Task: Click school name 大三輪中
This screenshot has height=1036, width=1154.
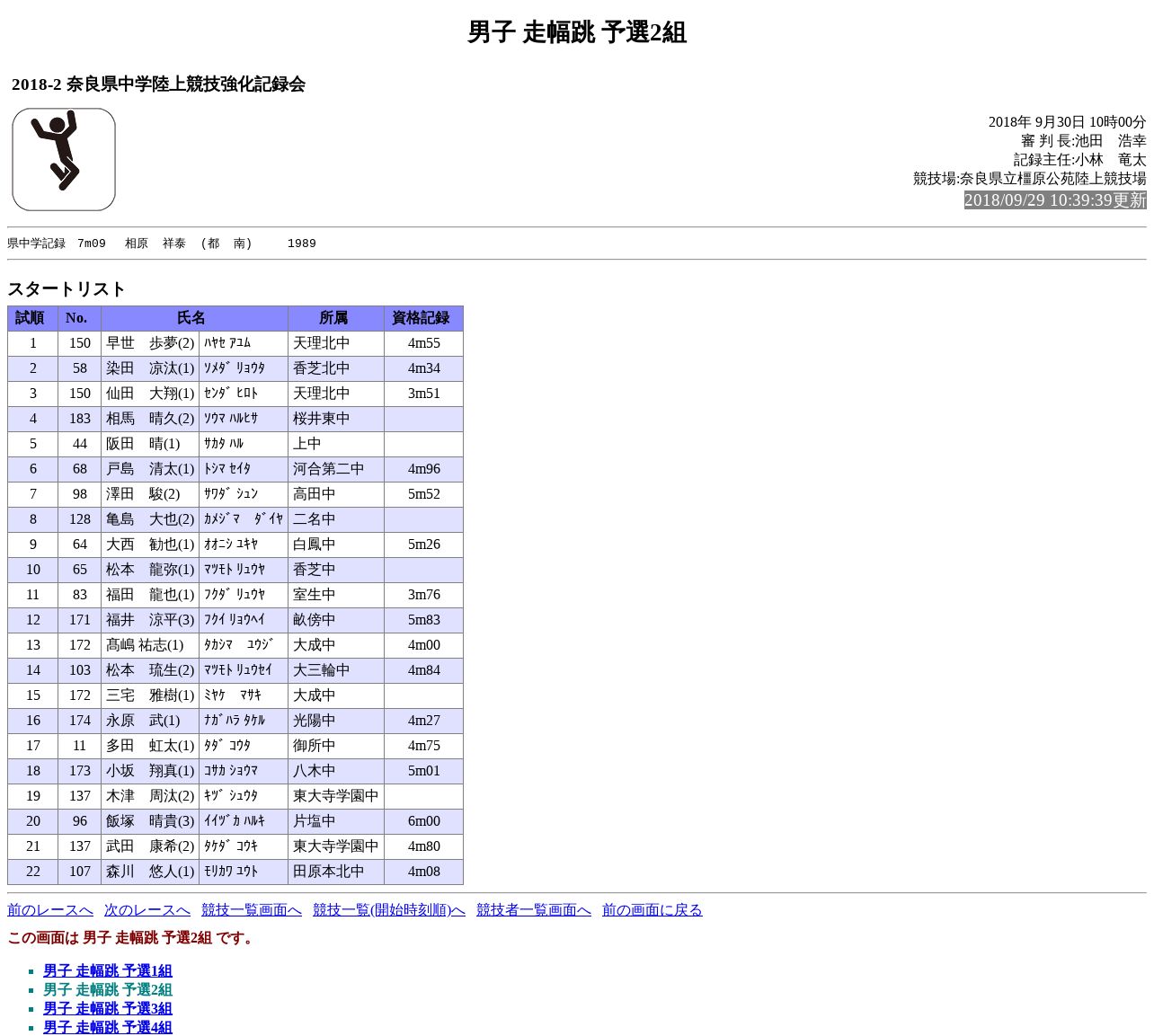Action: (x=322, y=670)
